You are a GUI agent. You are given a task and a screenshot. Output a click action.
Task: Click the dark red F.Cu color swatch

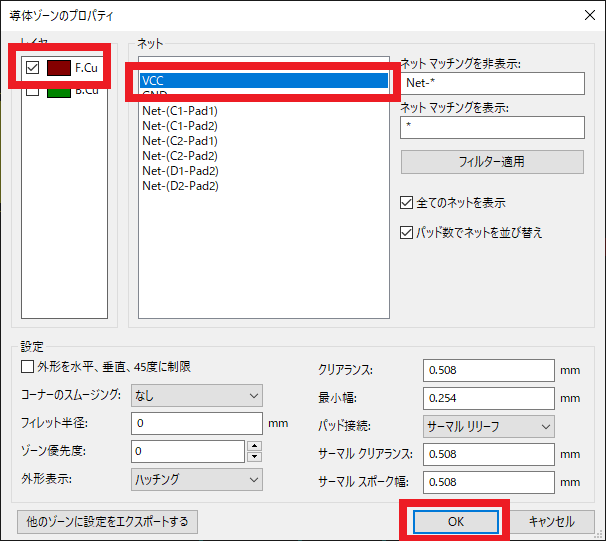(x=58, y=68)
